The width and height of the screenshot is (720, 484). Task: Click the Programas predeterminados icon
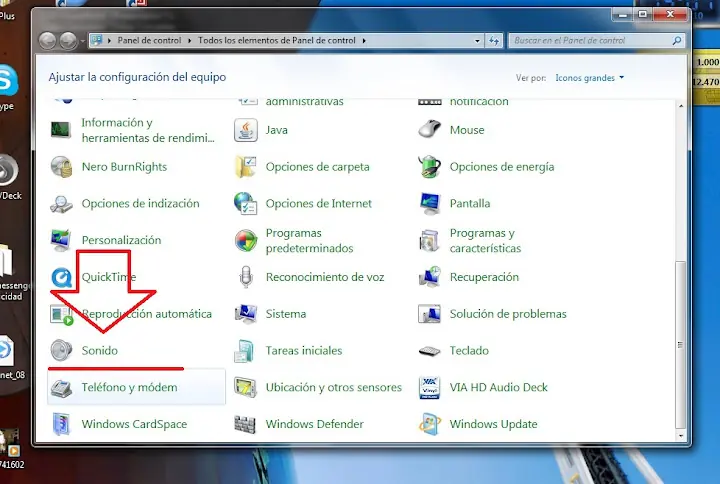coord(246,241)
